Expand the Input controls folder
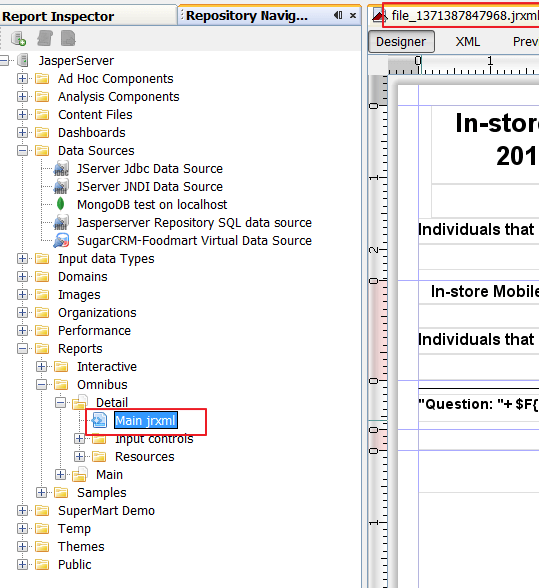 tap(79, 438)
